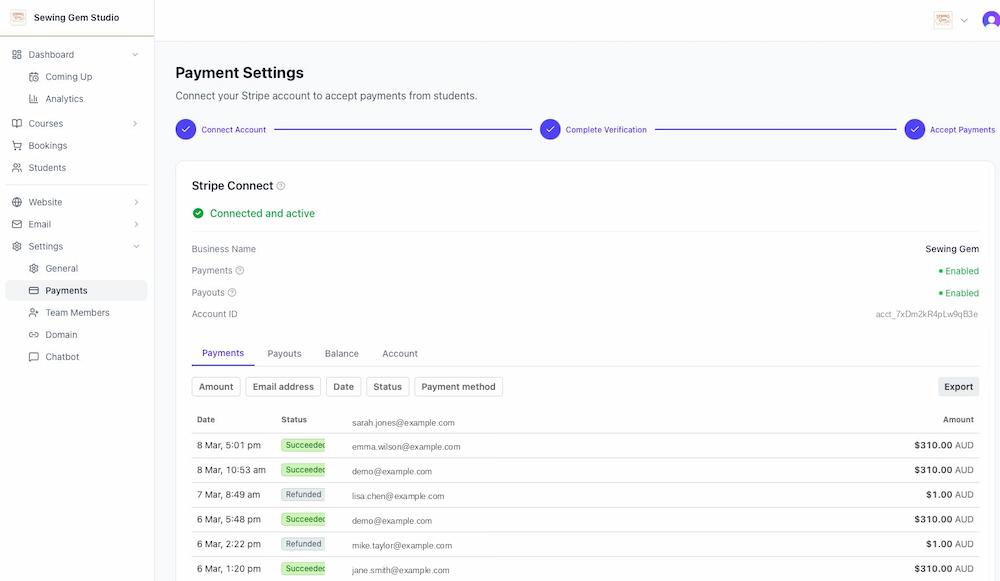Screen dimensions: 1000x581
Task: Click the Export button
Action: [958, 386]
